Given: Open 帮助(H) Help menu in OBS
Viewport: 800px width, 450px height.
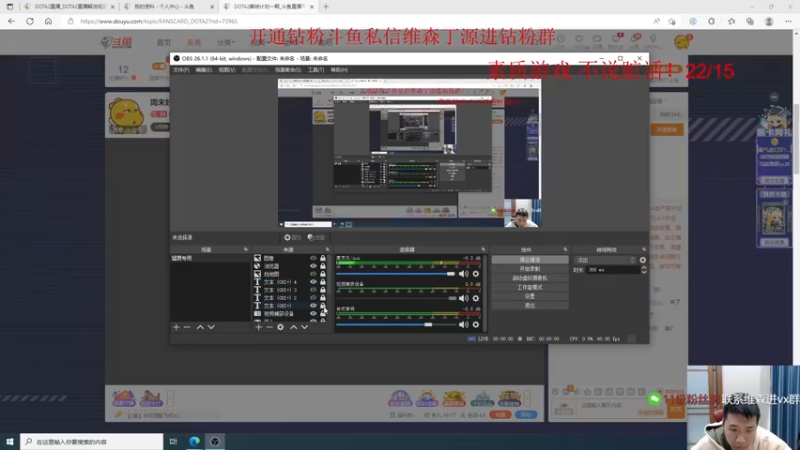Looking at the screenshot, I should pyautogui.click(x=339, y=70).
